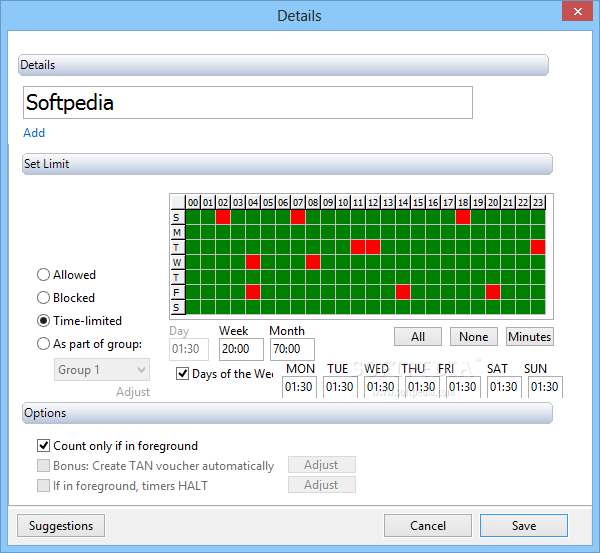
Task: Click the None button
Action: [474, 337]
